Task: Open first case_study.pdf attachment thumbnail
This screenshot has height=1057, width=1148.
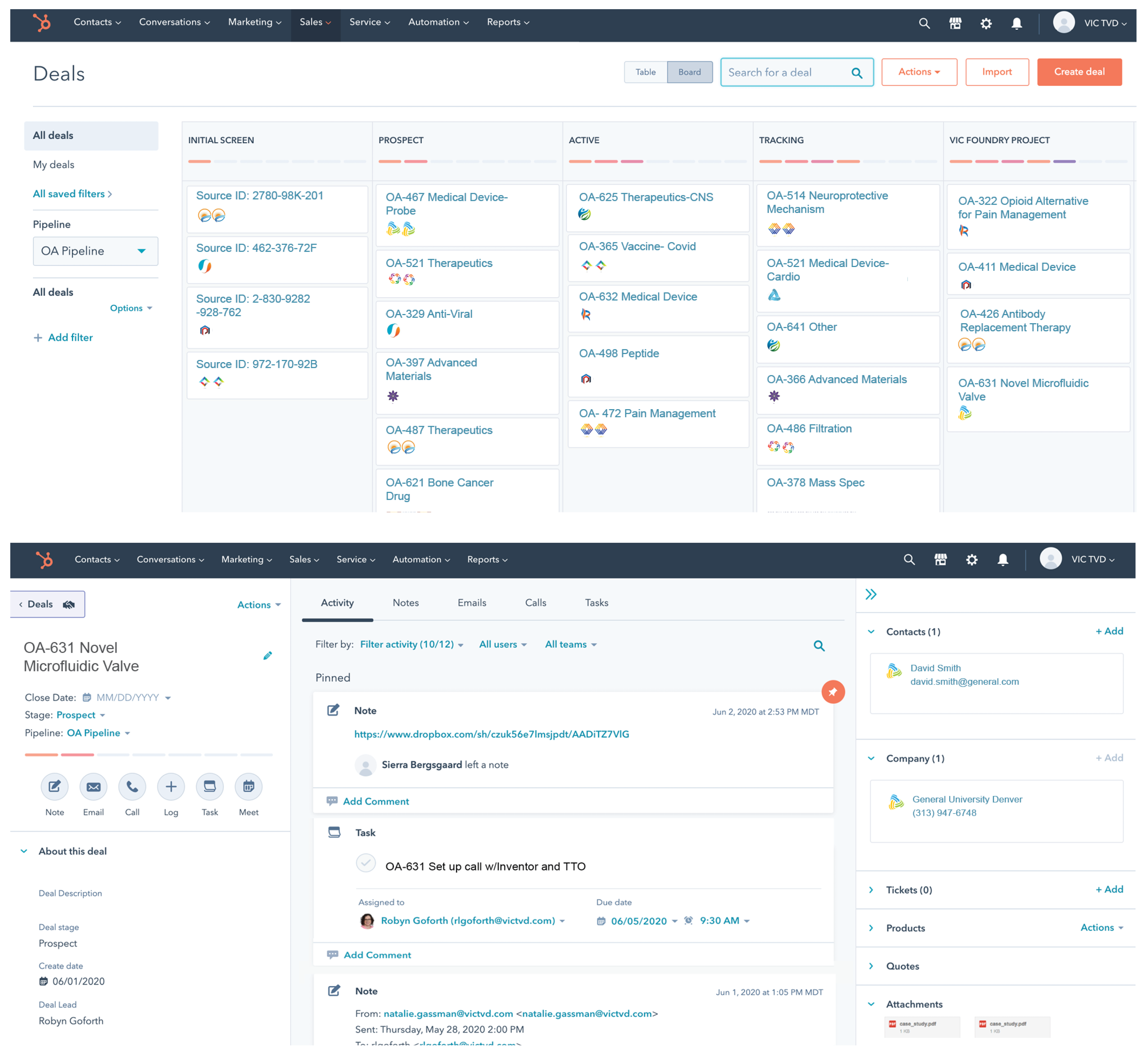Action: coord(921,1027)
